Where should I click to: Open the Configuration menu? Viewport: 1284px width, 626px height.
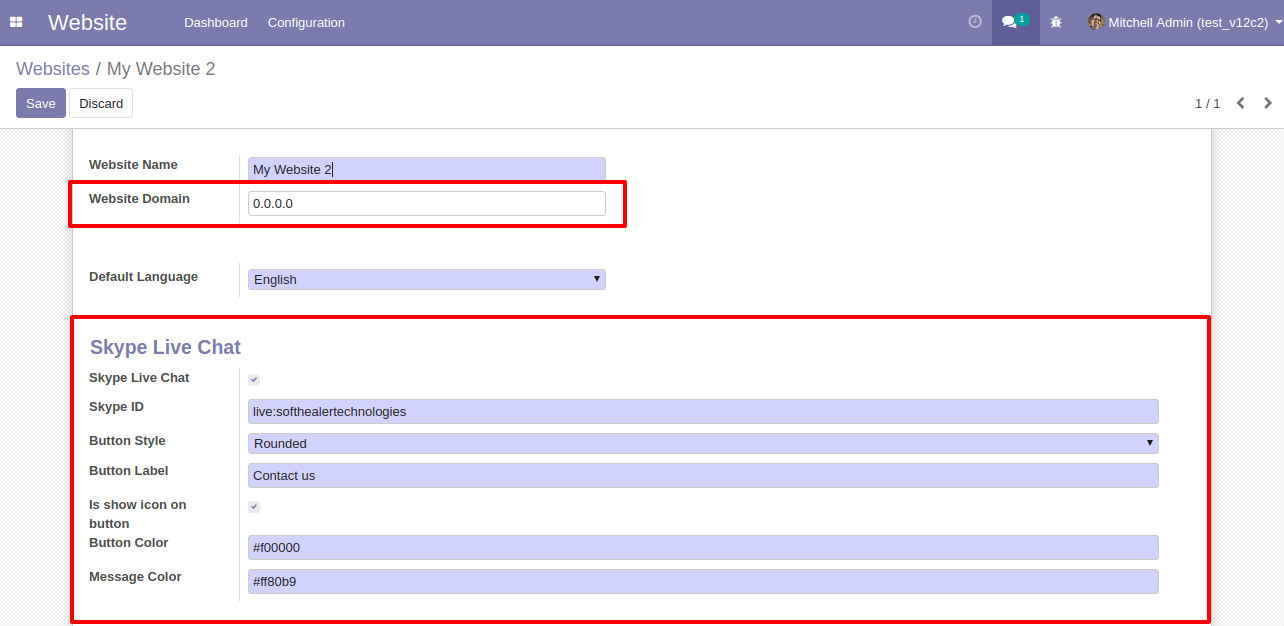[x=306, y=22]
